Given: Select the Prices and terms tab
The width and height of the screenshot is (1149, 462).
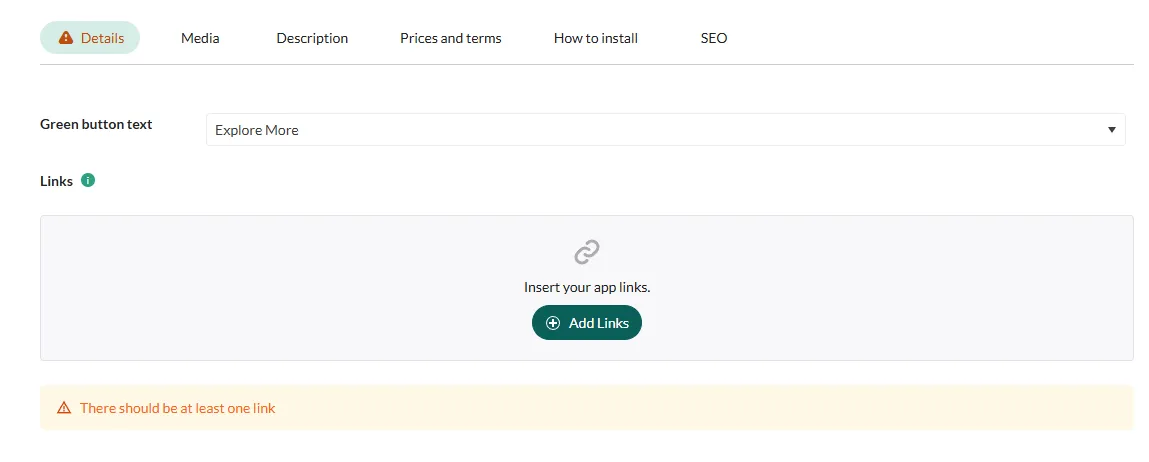Looking at the screenshot, I should (x=450, y=38).
